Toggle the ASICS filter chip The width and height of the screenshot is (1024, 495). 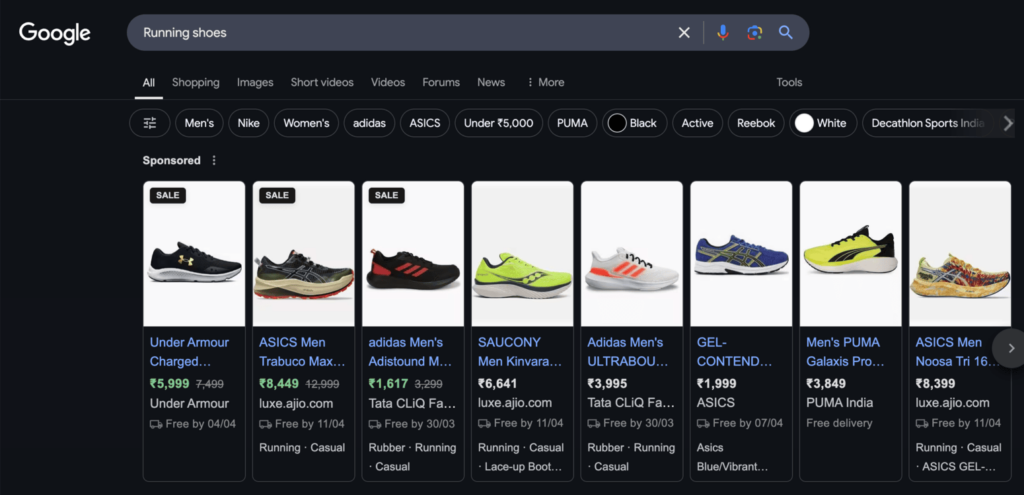[424, 123]
